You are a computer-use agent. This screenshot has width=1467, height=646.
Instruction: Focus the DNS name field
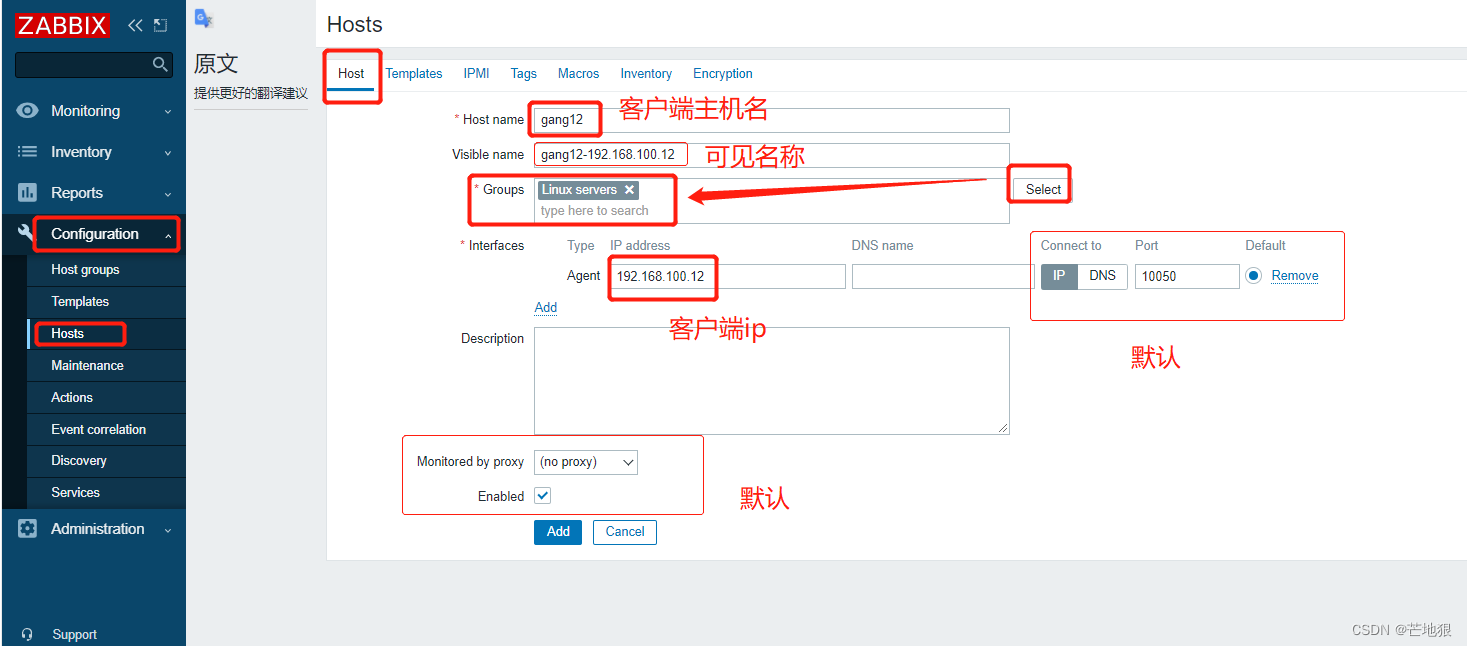pos(942,276)
